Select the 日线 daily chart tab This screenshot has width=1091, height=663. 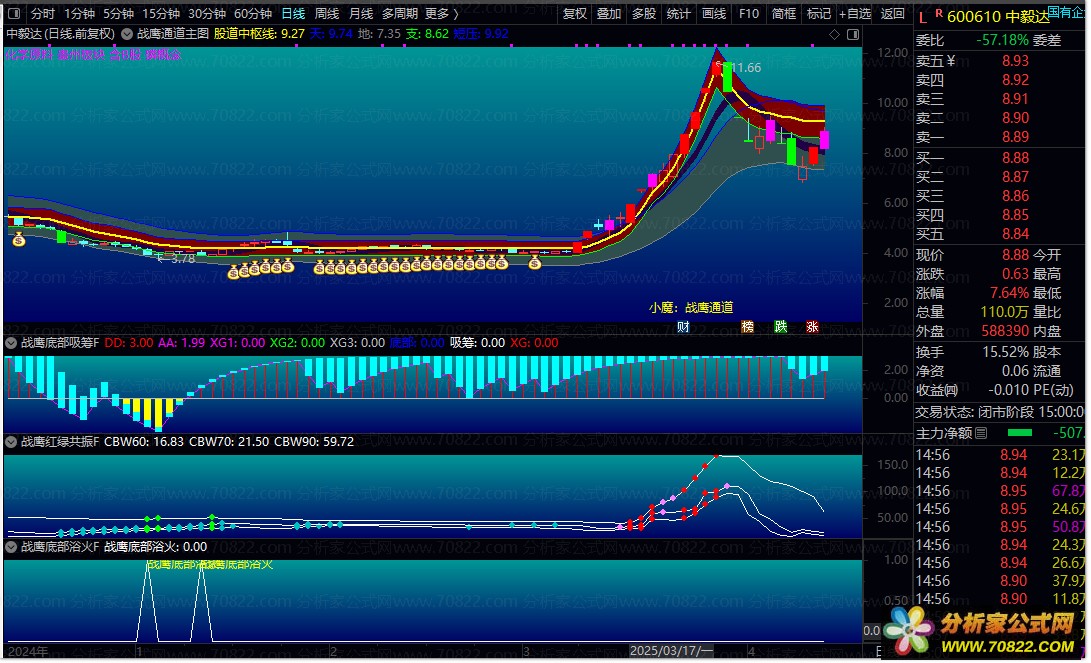point(293,13)
